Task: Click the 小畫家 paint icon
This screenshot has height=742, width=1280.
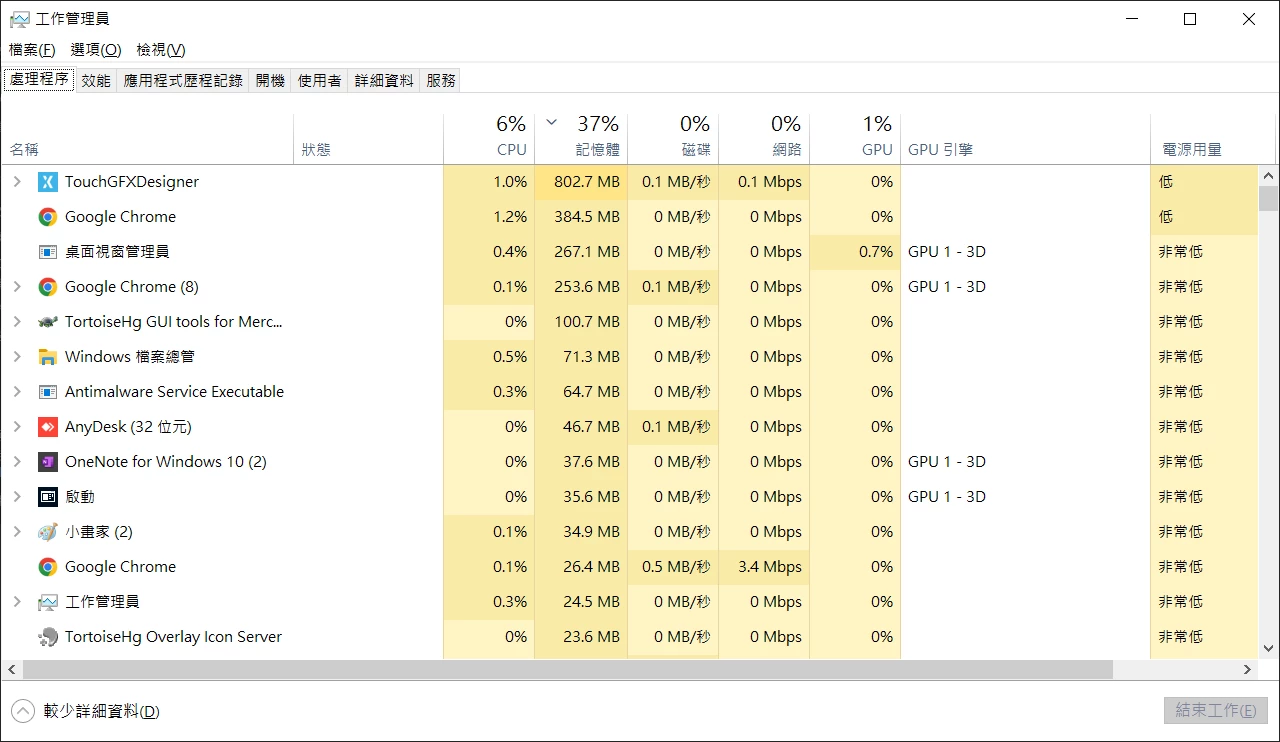Action: pos(47,532)
